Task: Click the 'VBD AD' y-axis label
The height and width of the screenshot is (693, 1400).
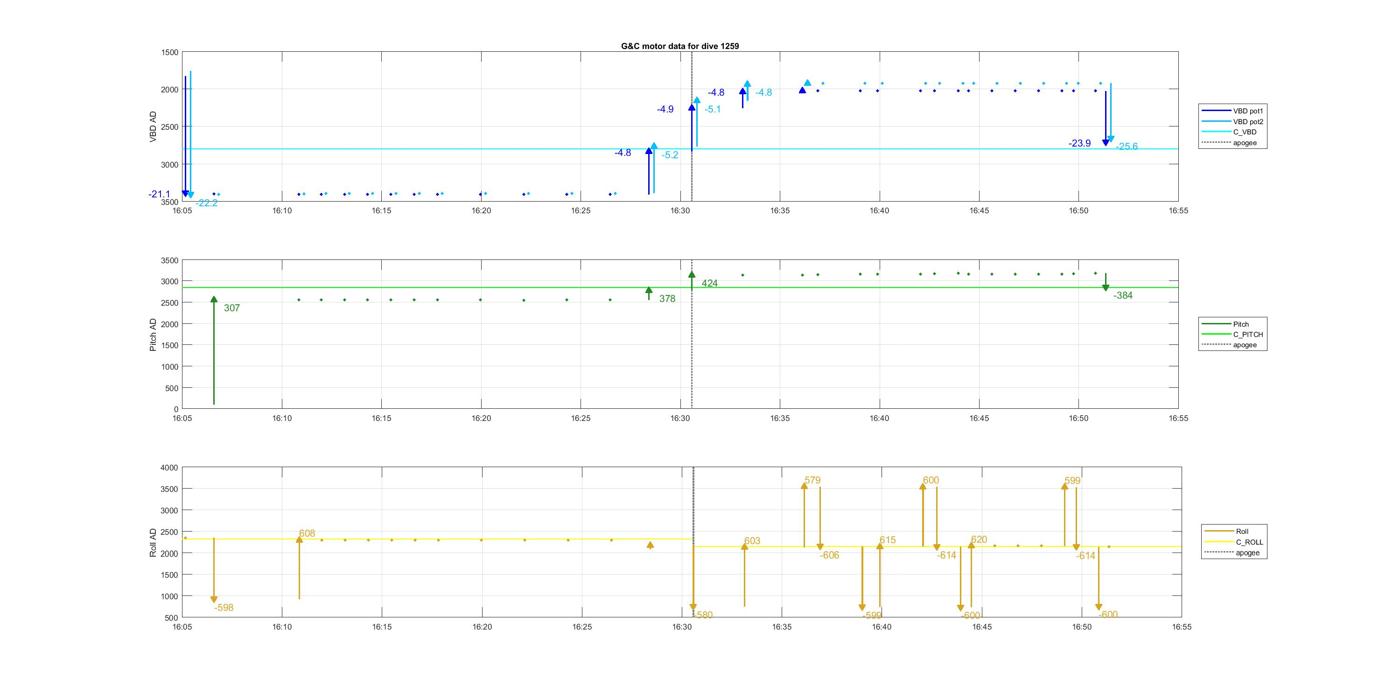Action: click(153, 126)
